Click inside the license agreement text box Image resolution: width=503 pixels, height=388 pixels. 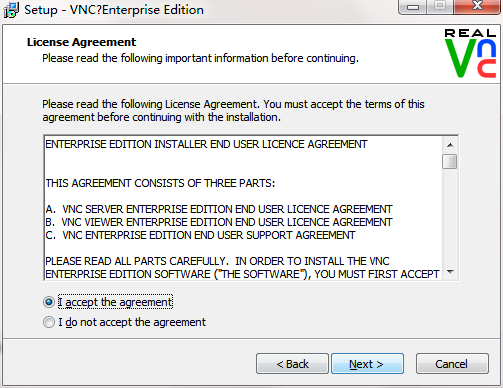243,208
